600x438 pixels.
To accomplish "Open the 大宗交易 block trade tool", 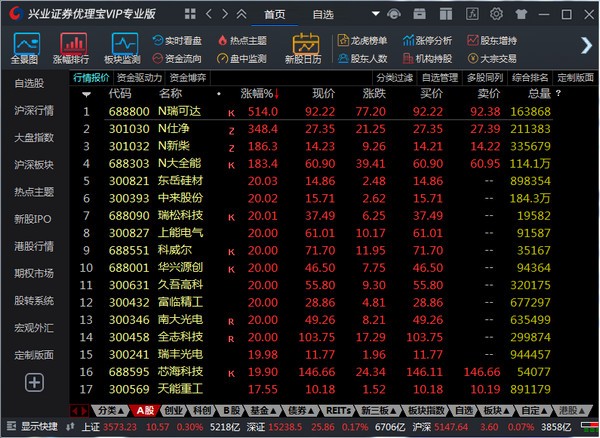I will 492,59.
